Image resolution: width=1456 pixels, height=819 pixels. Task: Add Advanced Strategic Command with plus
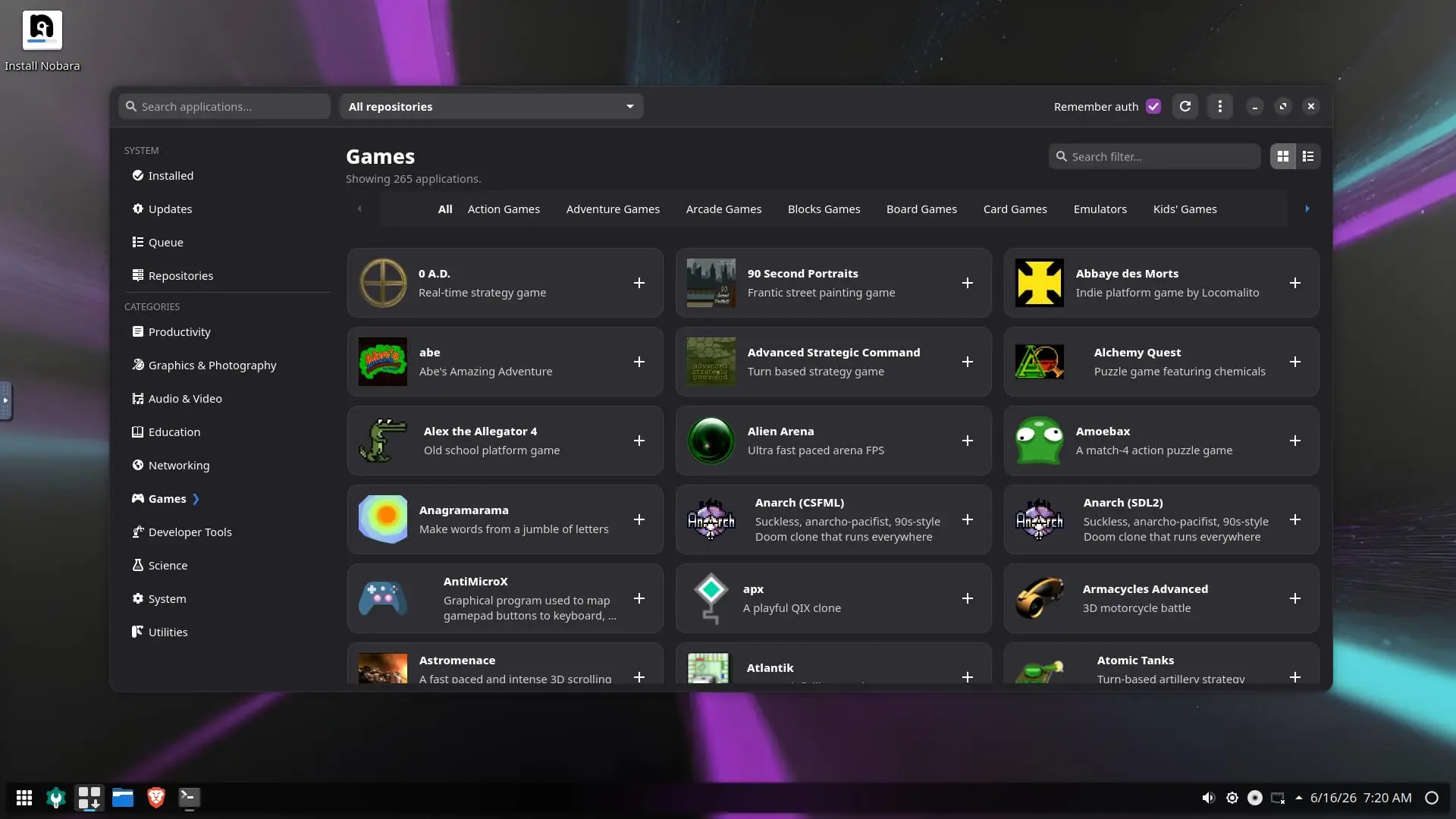(968, 362)
